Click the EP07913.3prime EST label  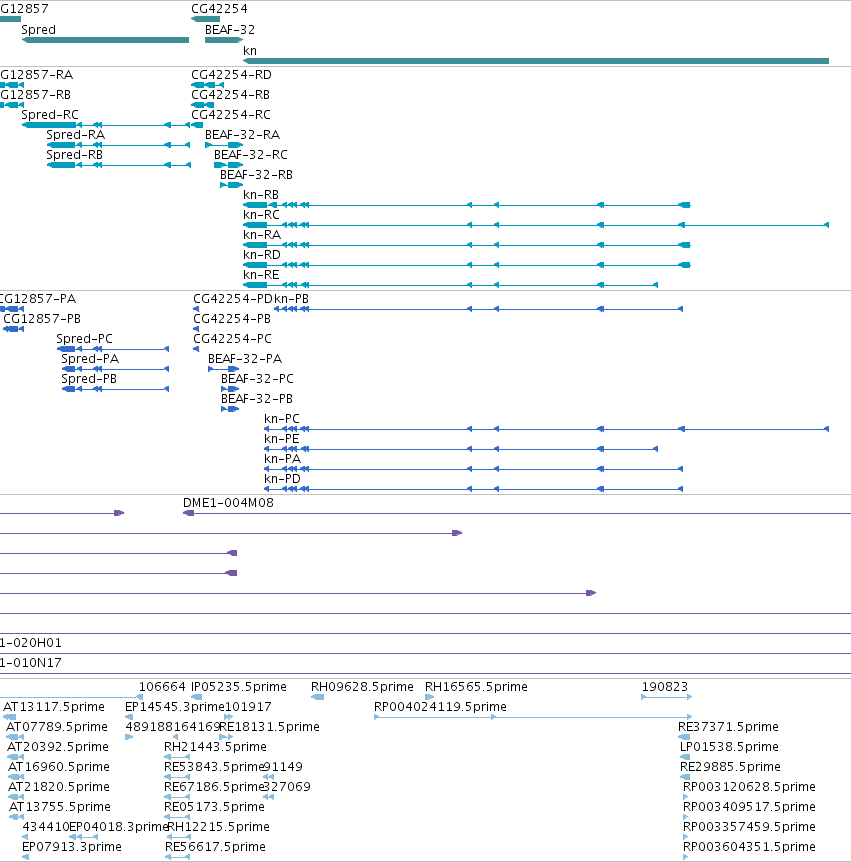(72, 847)
